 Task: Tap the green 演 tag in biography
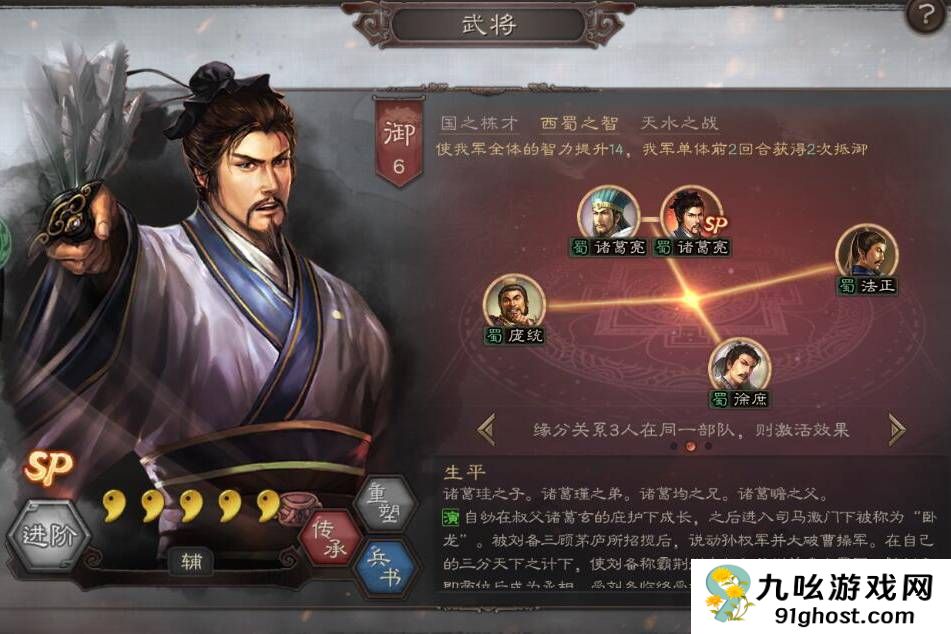451,518
